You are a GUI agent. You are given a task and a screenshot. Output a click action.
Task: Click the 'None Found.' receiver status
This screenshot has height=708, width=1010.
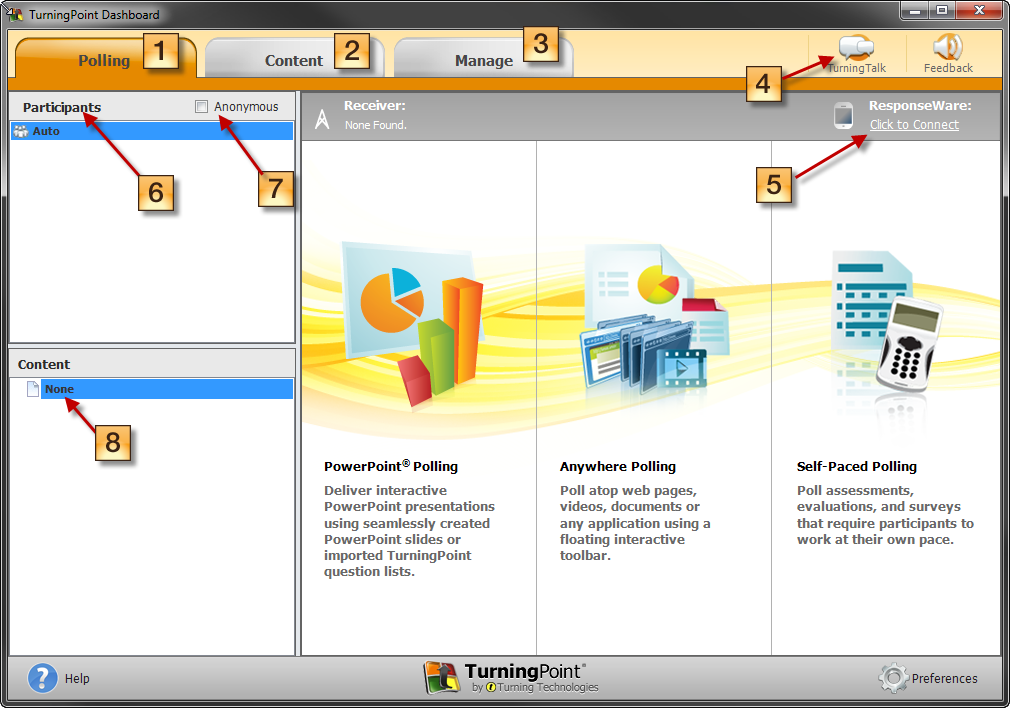[x=376, y=125]
